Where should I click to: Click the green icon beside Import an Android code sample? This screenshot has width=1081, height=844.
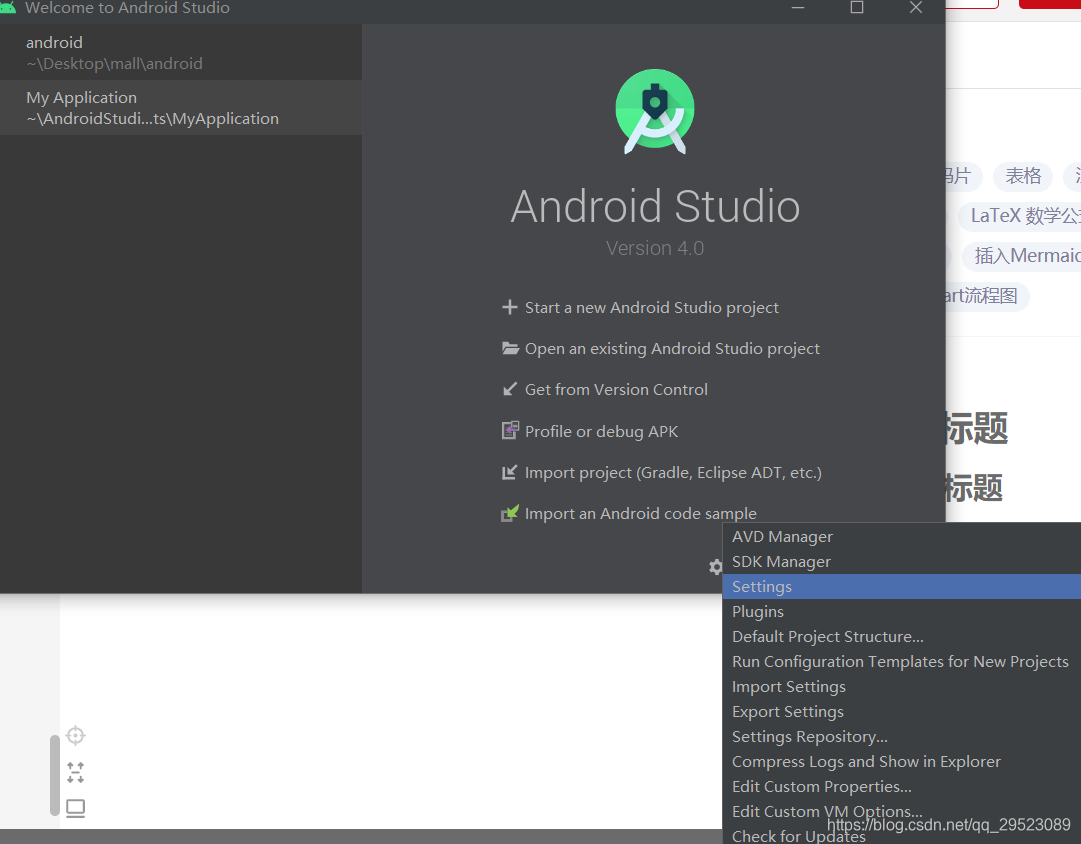click(510, 513)
